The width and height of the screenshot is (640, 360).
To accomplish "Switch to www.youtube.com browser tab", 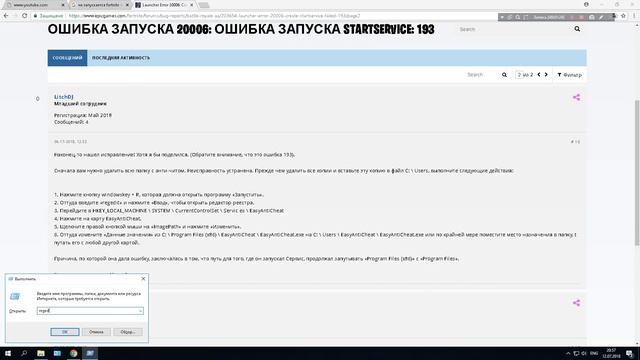I will click(x=35, y=5).
